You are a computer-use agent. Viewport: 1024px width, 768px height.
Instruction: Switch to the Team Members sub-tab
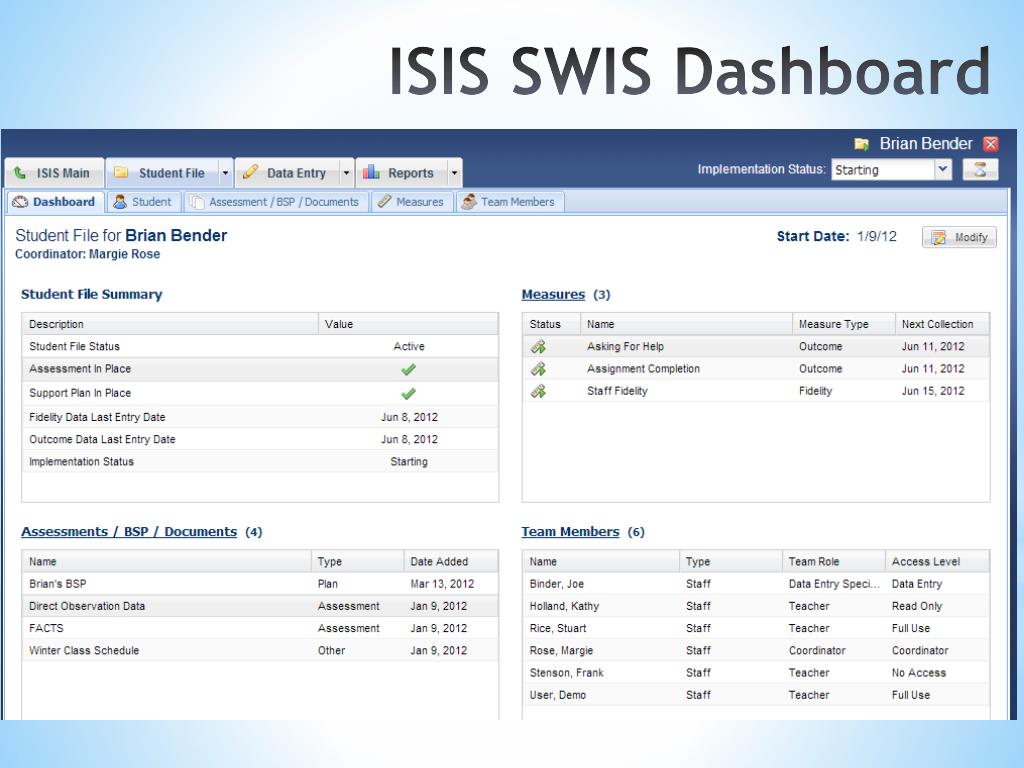click(509, 202)
